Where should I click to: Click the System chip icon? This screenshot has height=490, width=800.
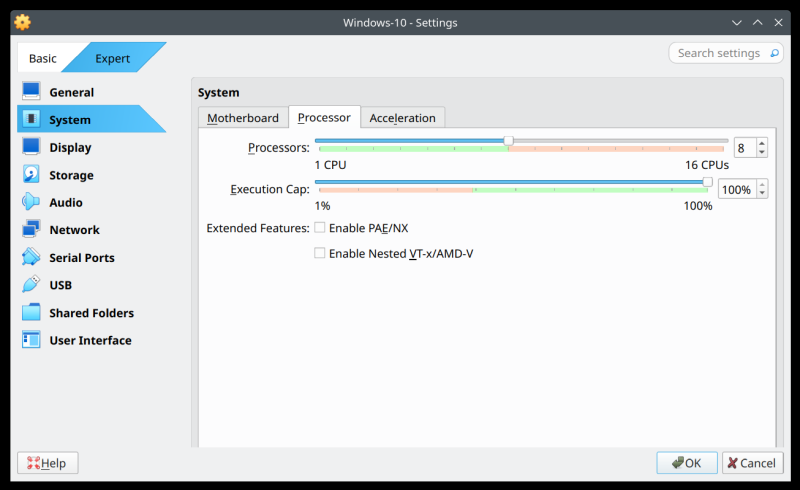[x=31, y=119]
